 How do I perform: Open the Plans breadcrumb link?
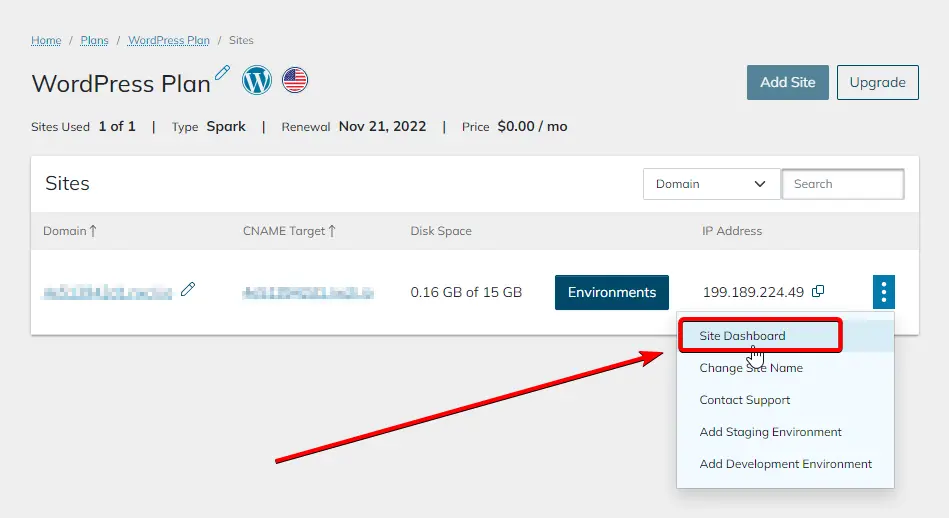click(x=94, y=41)
